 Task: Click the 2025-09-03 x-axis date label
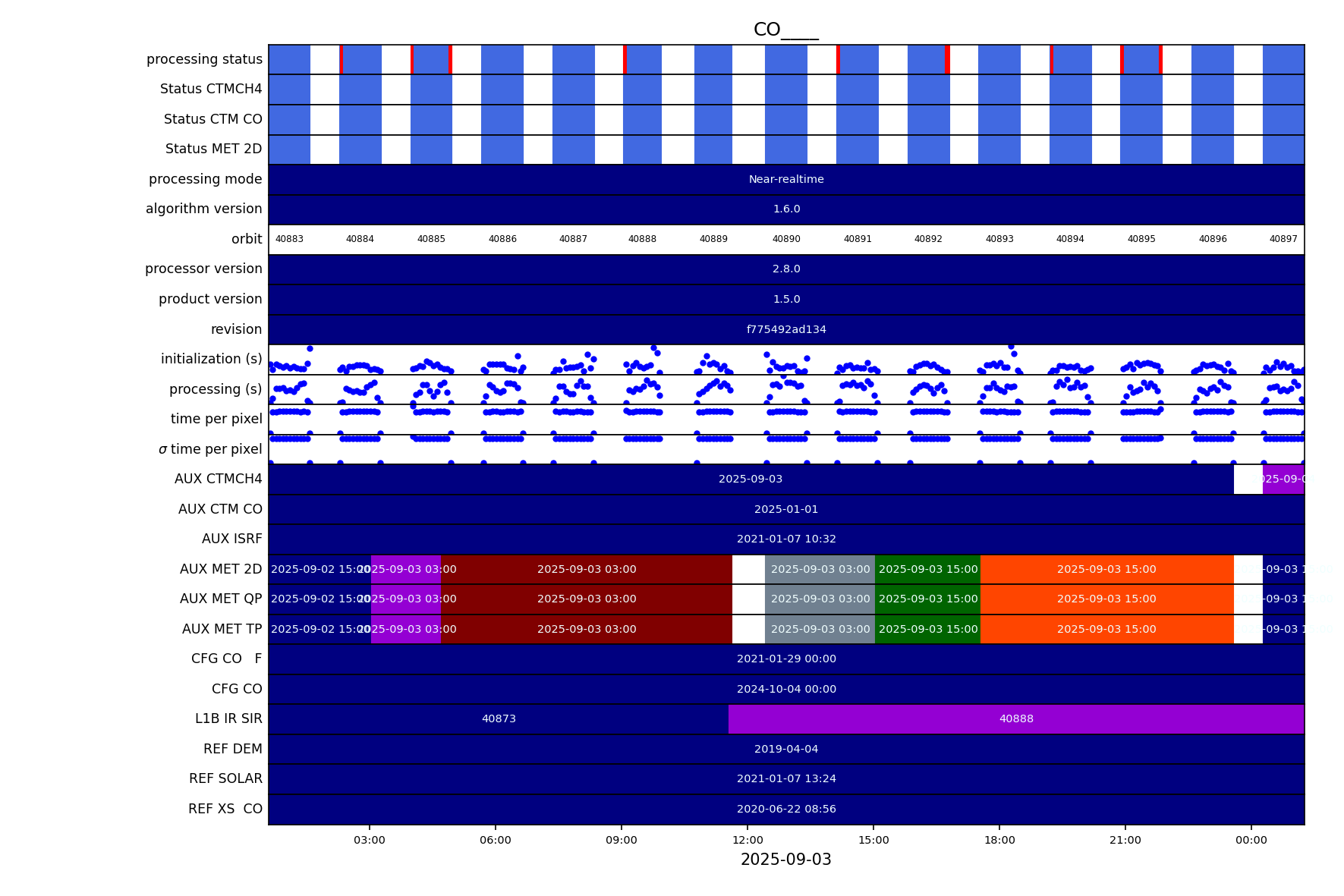(785, 860)
